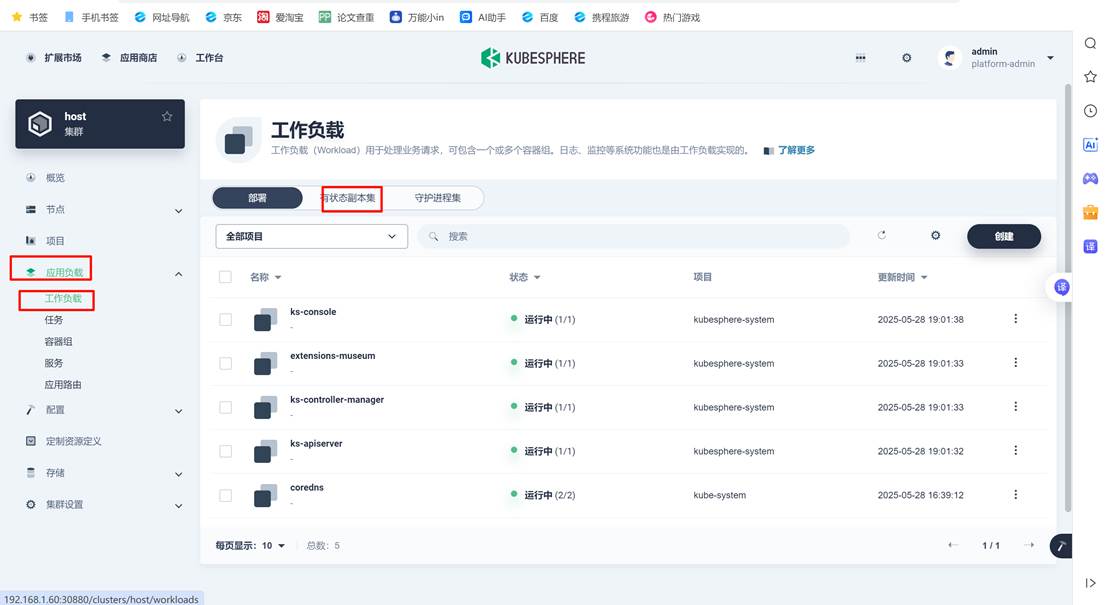Open 百度 bookmark in bookmarks bar
This screenshot has height=605, width=1109.
pyautogui.click(x=540, y=18)
